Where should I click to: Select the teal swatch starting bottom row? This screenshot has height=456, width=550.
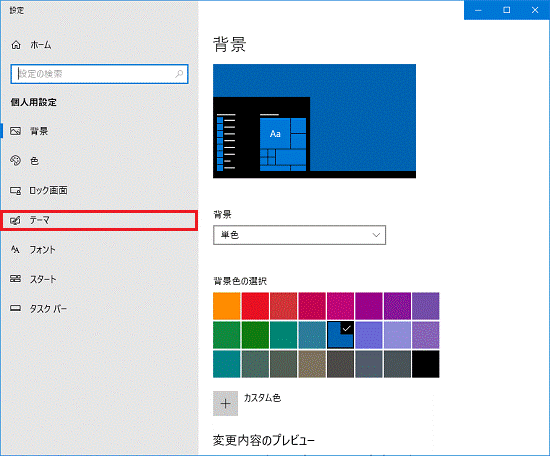(x=227, y=364)
